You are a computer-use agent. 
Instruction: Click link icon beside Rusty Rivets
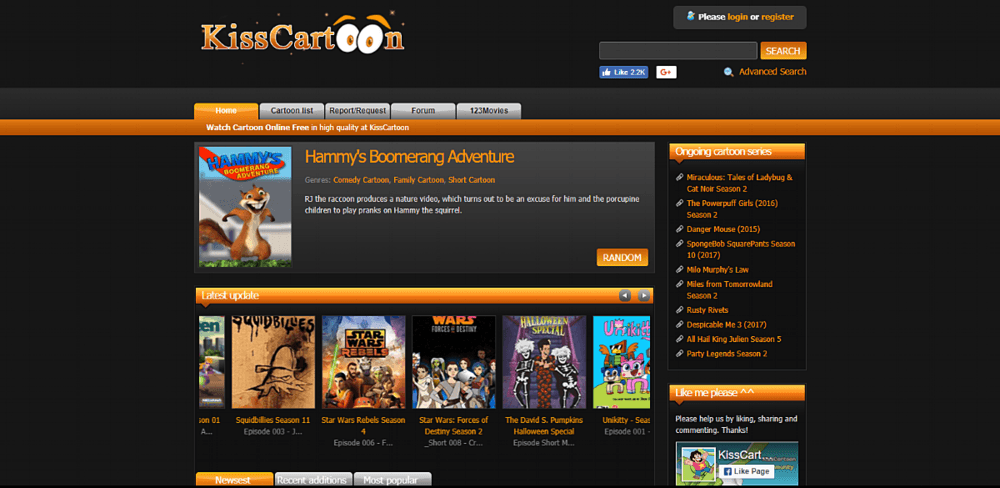[x=680, y=310]
